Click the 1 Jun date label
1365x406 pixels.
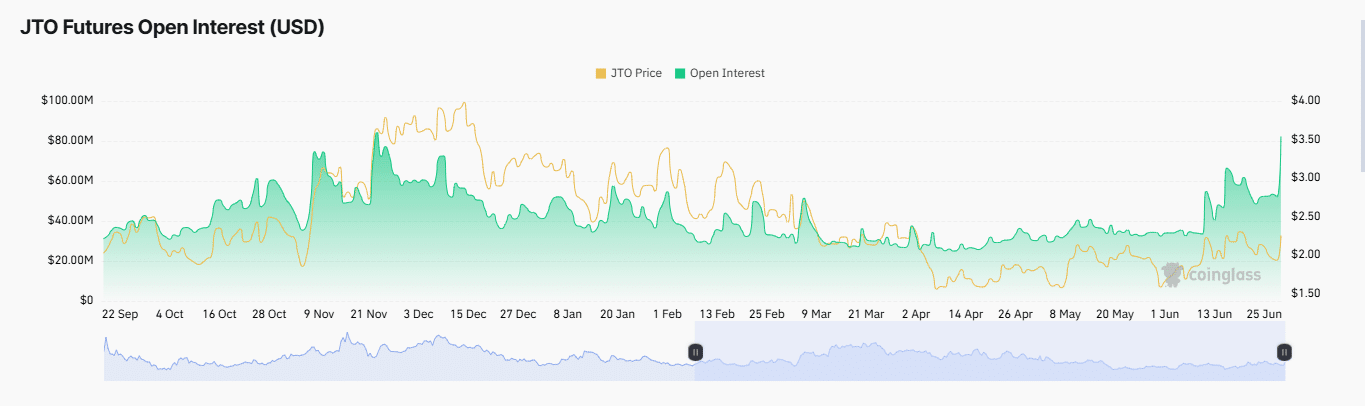coord(1165,314)
